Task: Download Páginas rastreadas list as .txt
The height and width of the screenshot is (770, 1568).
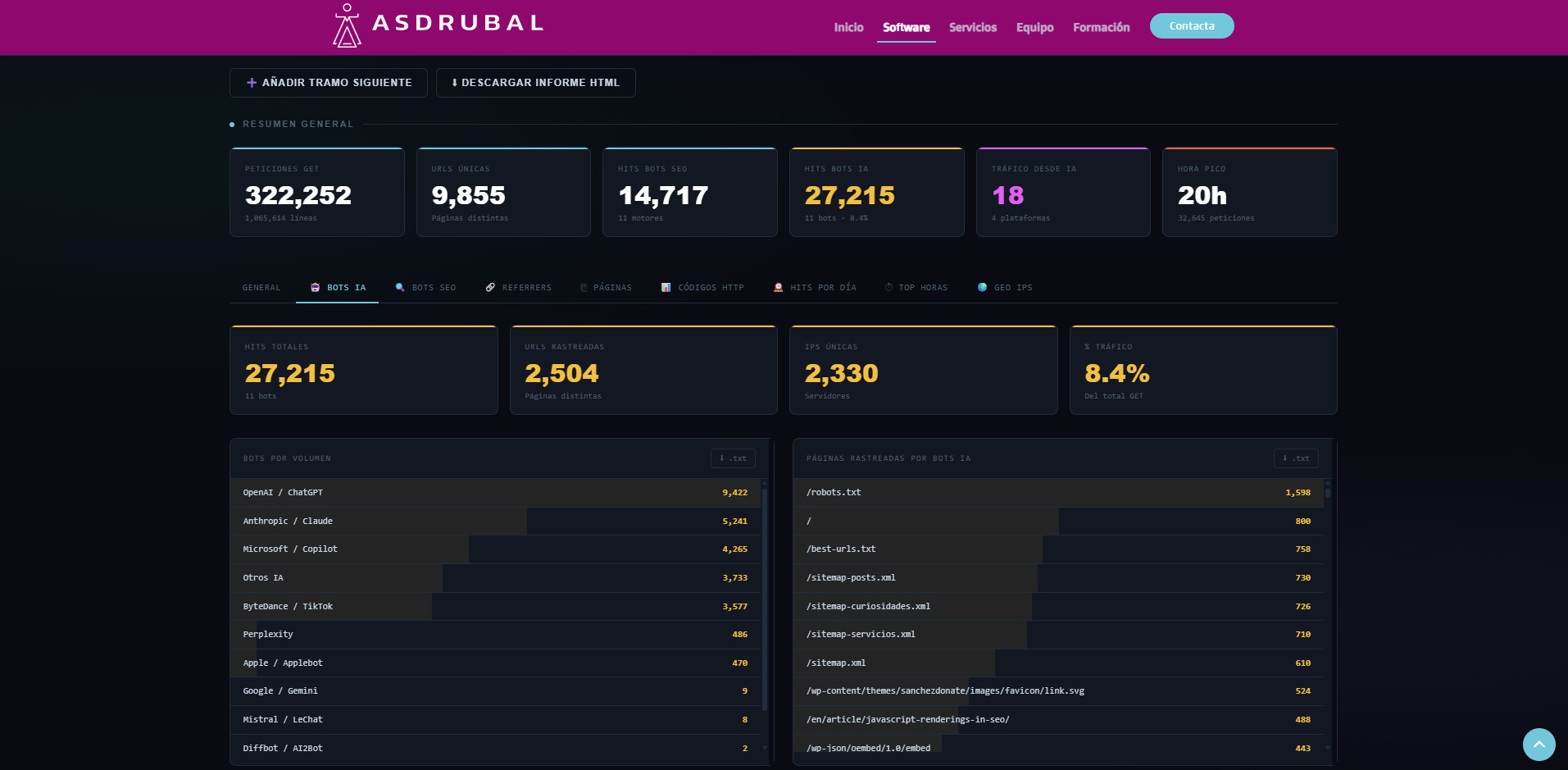Action: (x=1296, y=458)
